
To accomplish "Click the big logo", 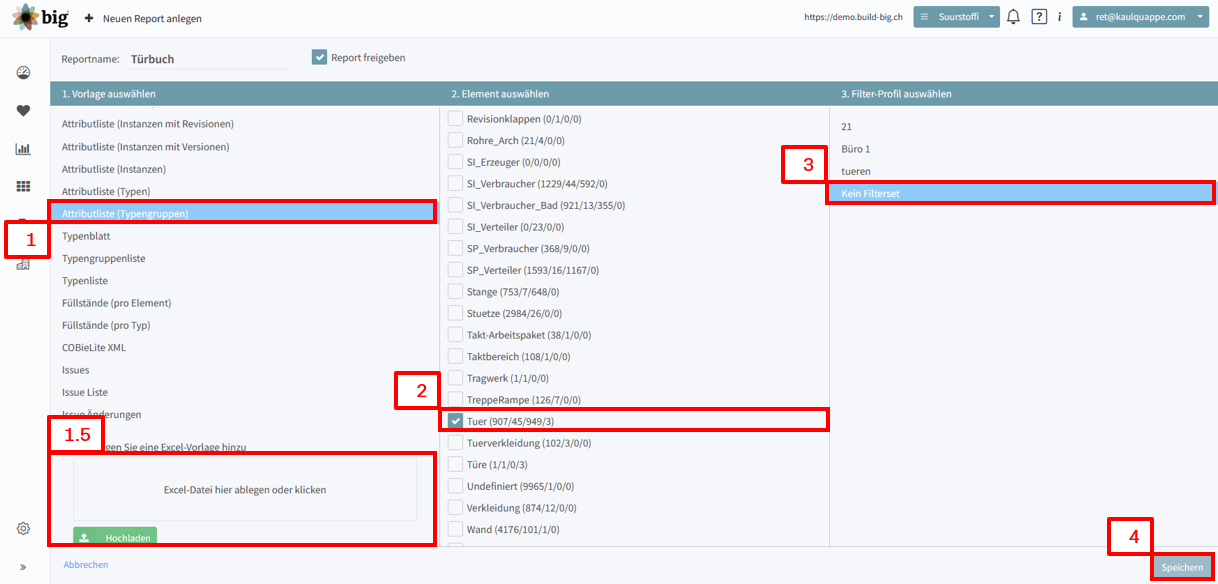I will (x=40, y=17).
